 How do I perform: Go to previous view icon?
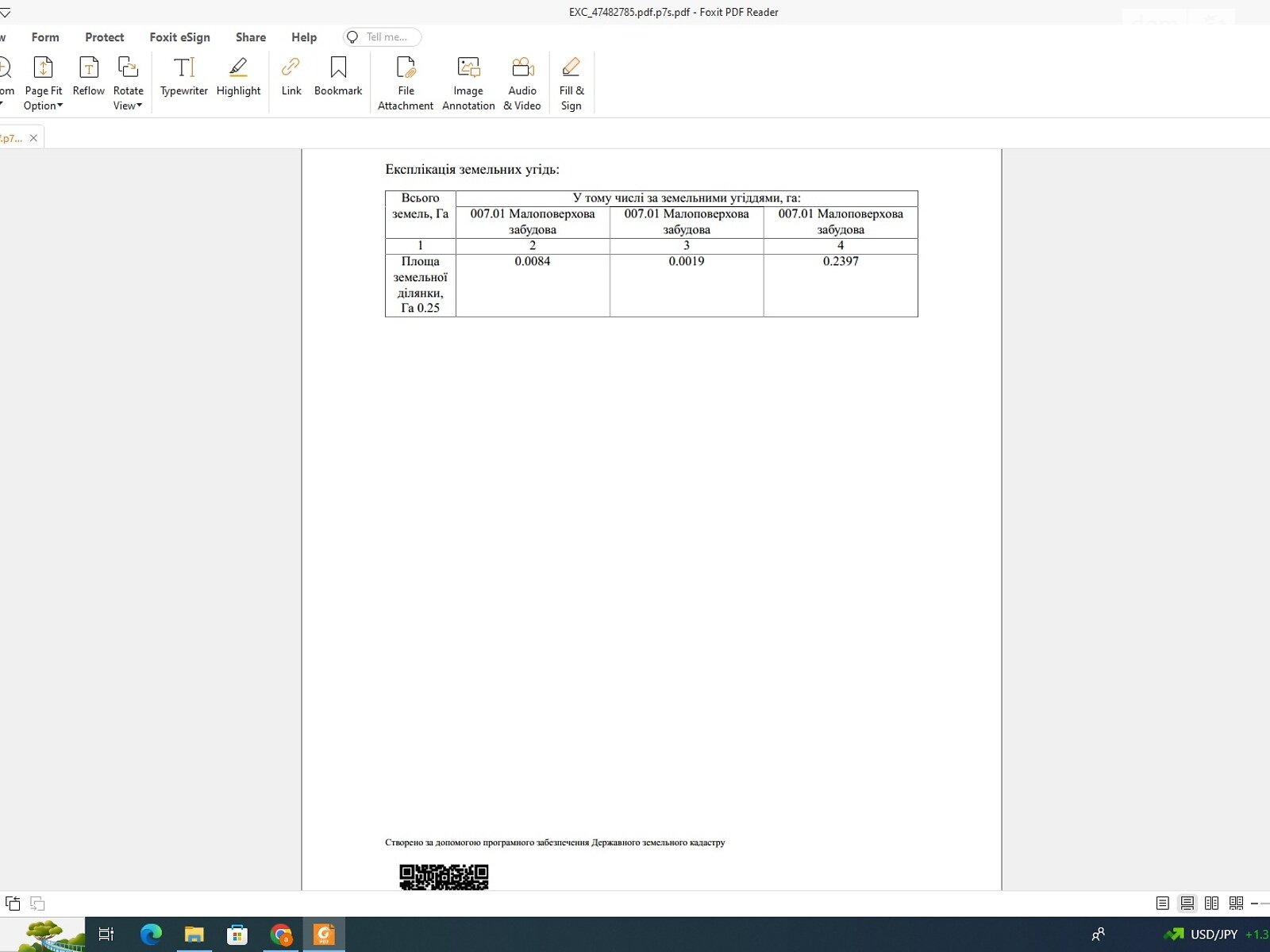coord(13,903)
